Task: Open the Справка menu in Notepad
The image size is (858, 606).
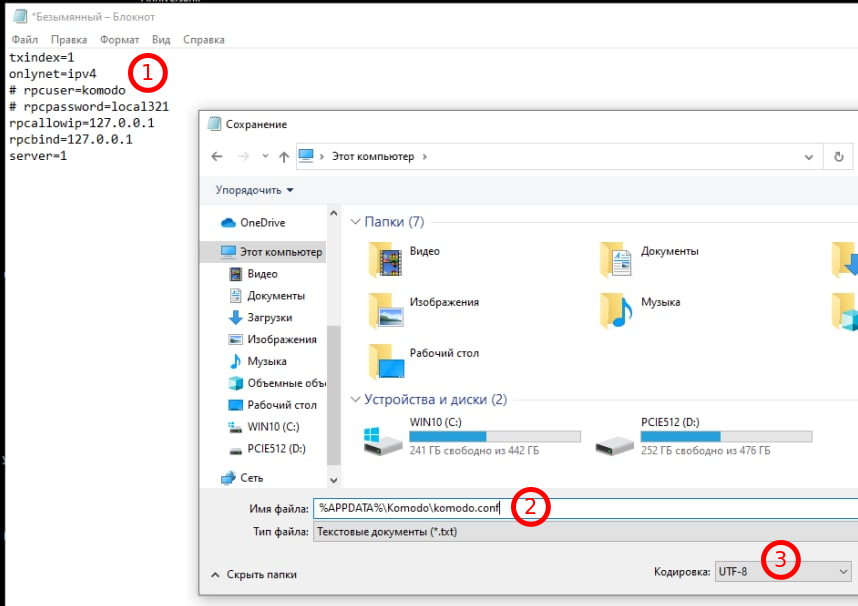Action: tap(204, 39)
